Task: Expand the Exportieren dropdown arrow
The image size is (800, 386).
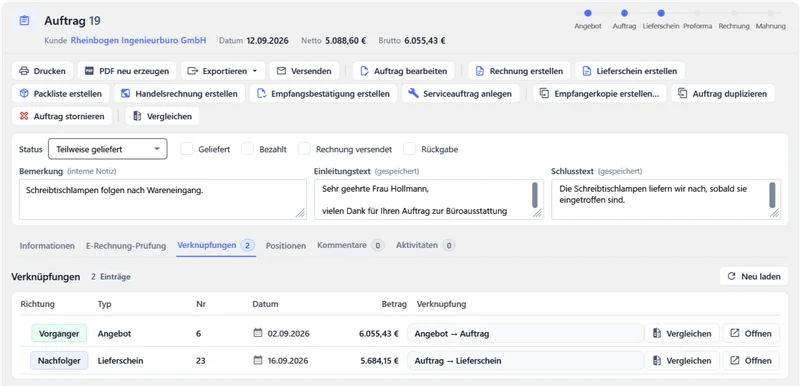Action: coord(255,71)
